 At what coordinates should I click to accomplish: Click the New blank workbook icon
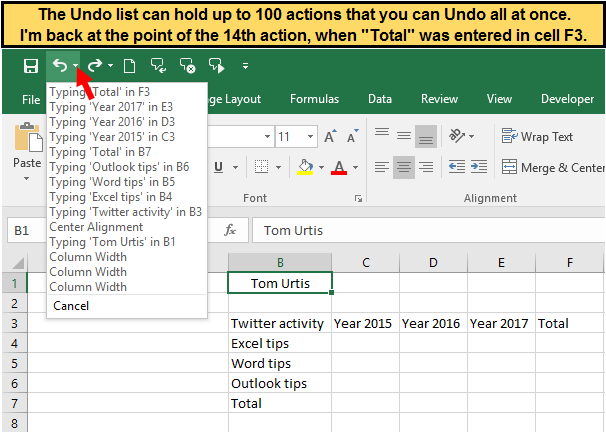point(129,66)
